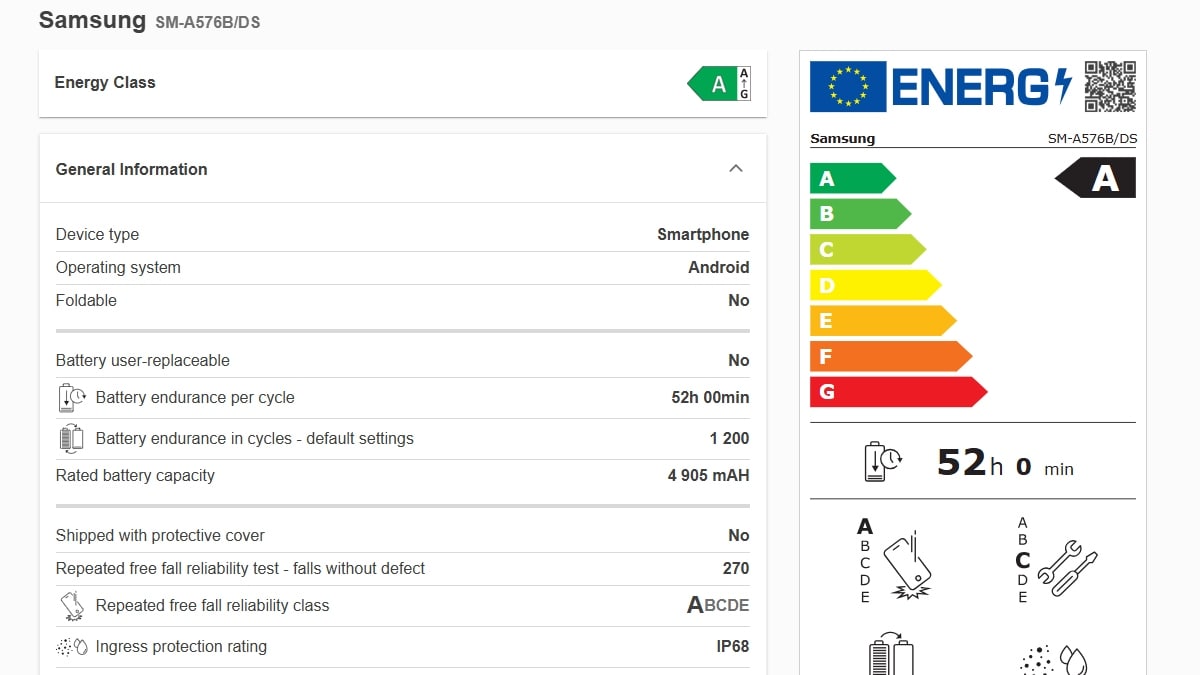
Task: Click the Samsung brand heading
Action: (92, 19)
